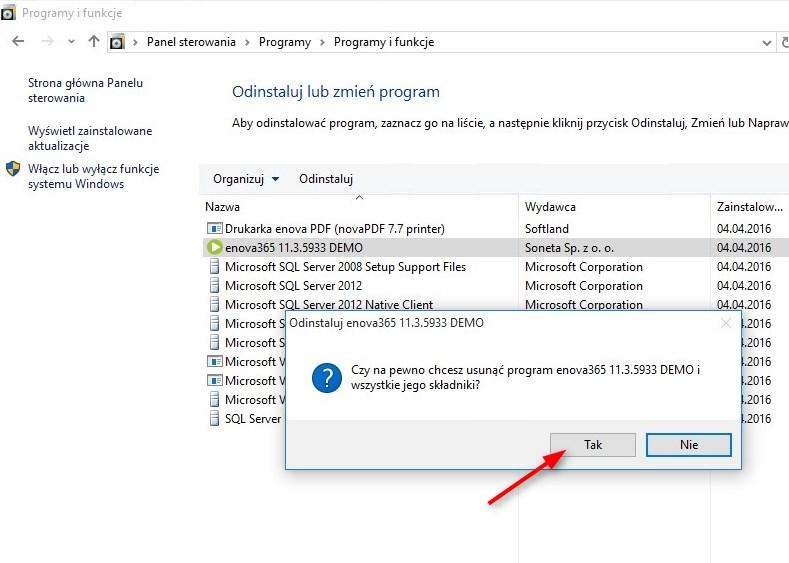The height and width of the screenshot is (563, 789).
Task: Click the Drukarka enova PDF program icon
Action: (x=214, y=228)
